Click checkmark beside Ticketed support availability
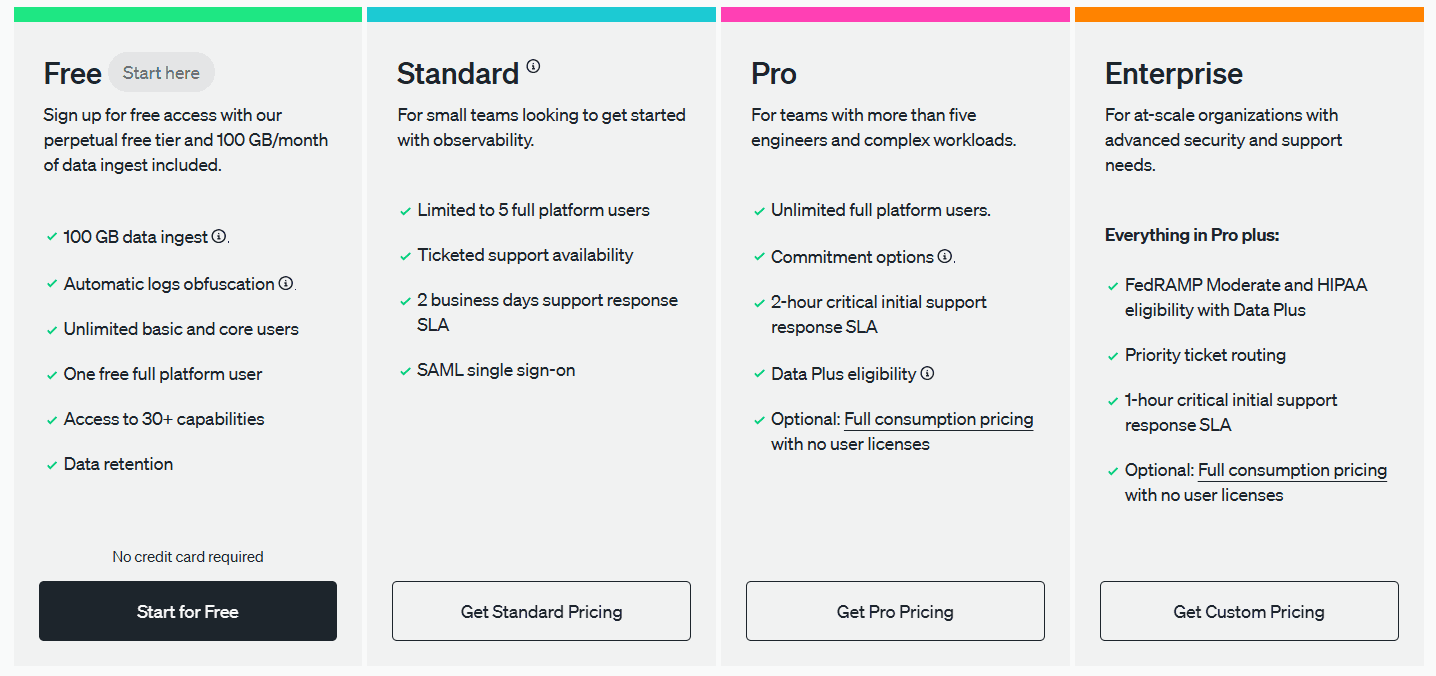Screen dimensions: 1436x676 (406, 257)
